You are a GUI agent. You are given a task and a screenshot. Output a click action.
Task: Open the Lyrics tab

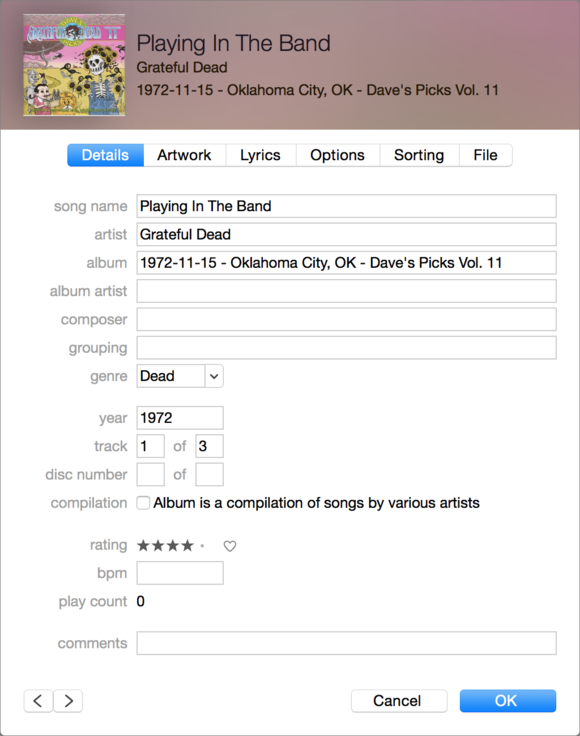tap(260, 155)
